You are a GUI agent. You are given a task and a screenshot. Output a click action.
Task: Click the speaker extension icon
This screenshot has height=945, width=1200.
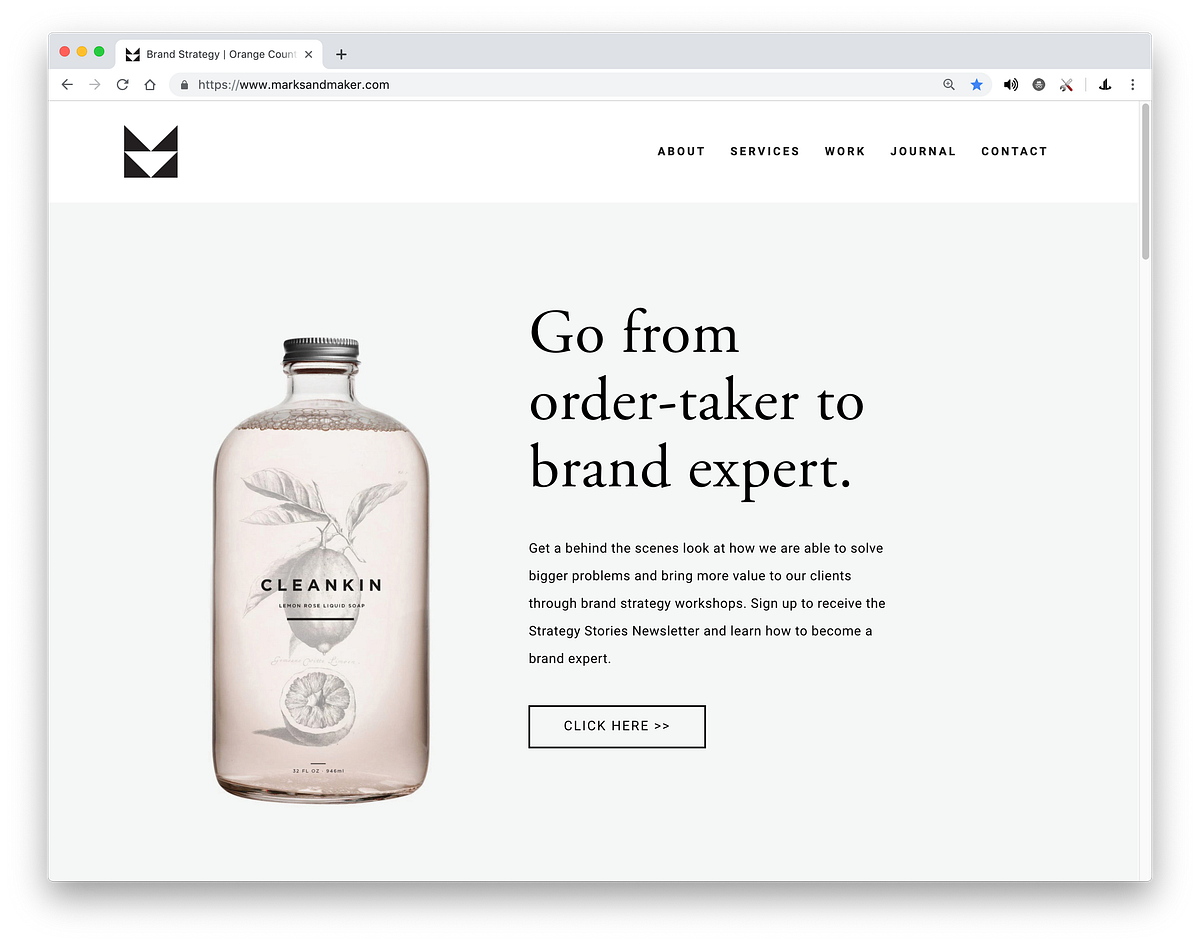point(1011,85)
